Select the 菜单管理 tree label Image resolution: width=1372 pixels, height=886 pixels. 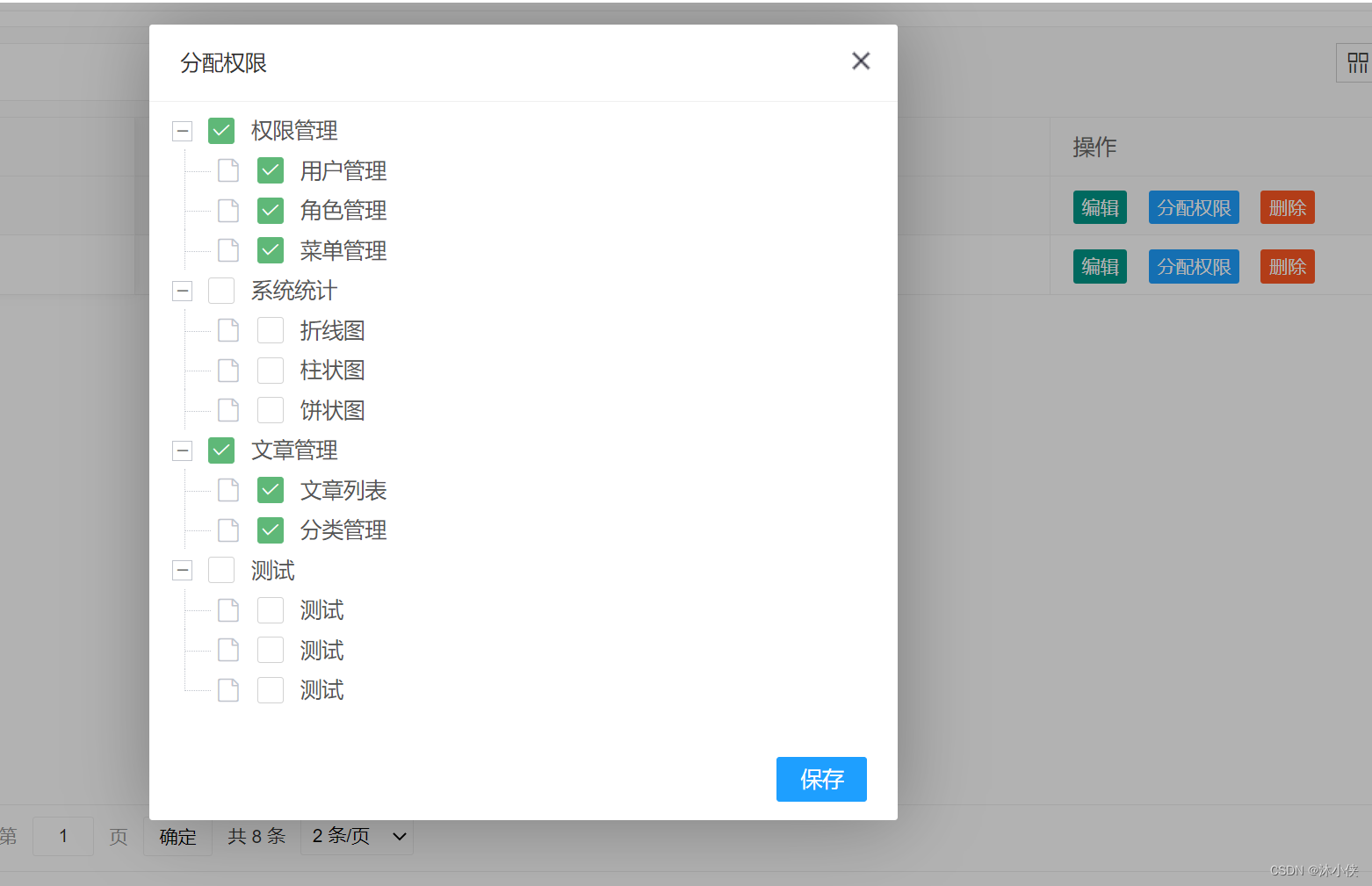tap(343, 250)
